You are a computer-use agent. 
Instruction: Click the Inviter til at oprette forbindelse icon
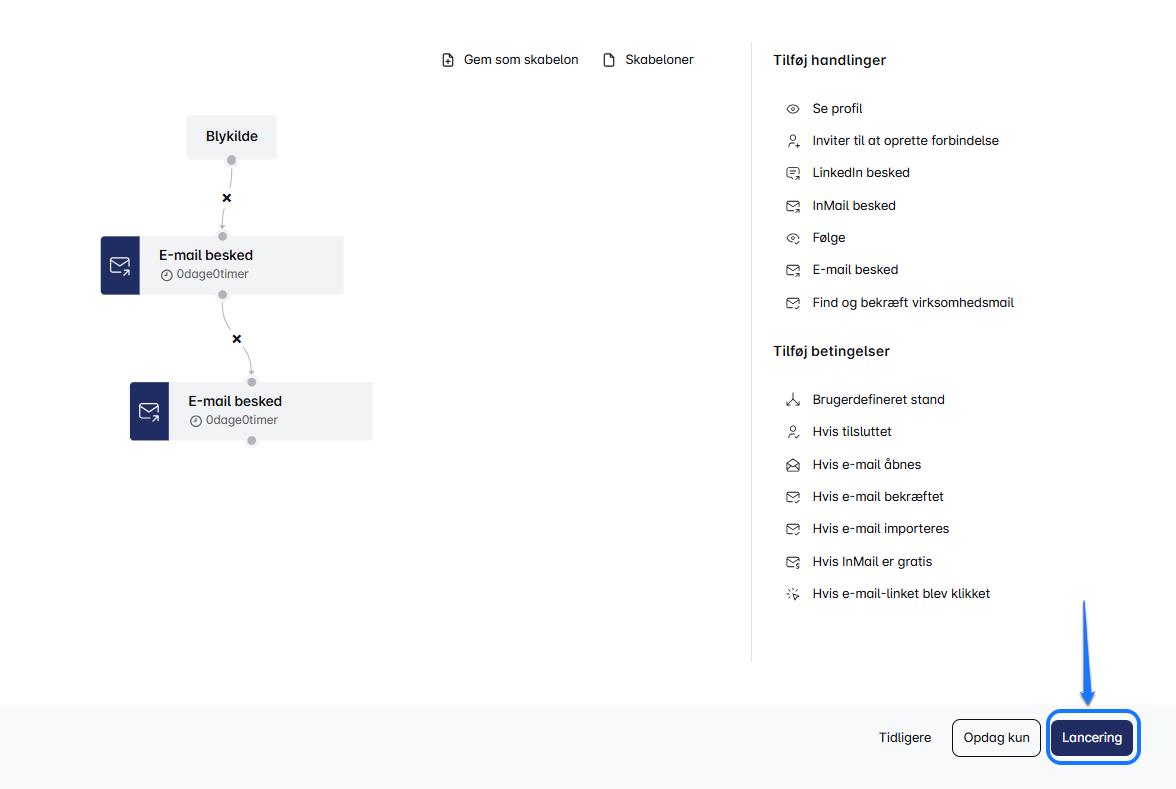(x=793, y=141)
